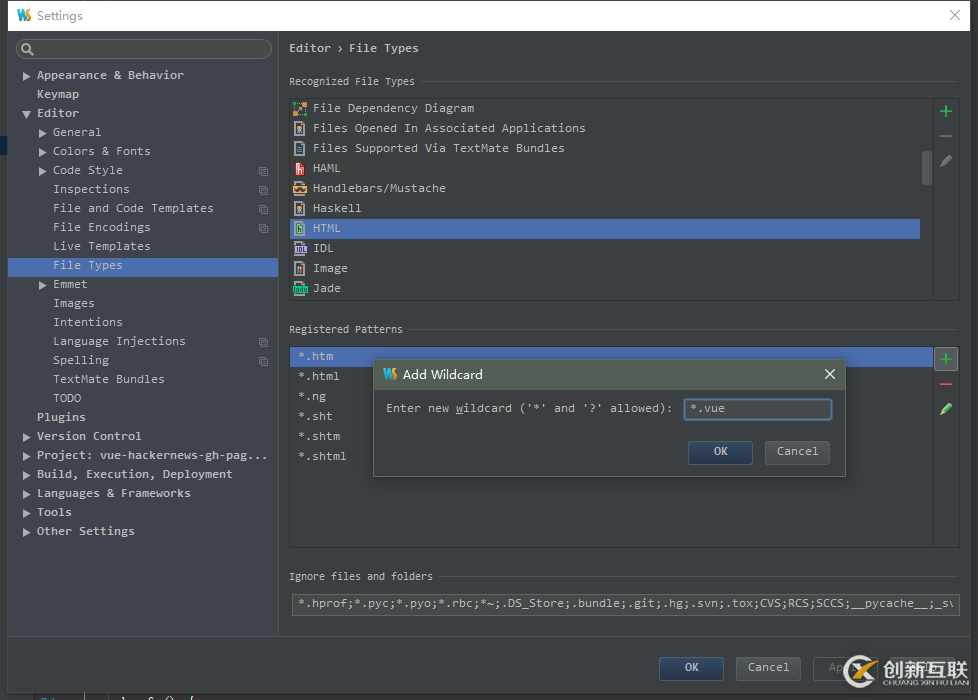Click the HTML file type icon
This screenshot has height=700, width=978.
click(x=300, y=228)
